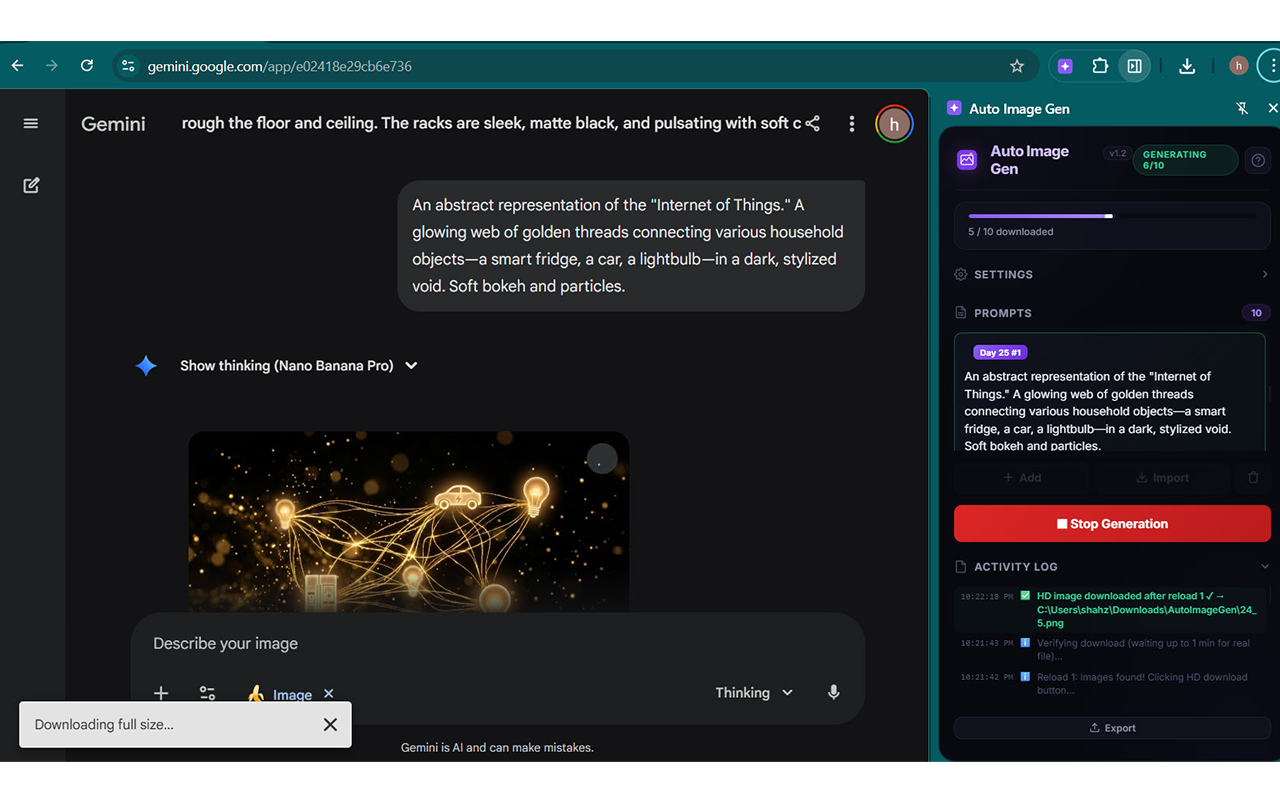Click the Auto Image Gen panel header icon
Viewport: 1280px width, 800px height.
point(954,108)
